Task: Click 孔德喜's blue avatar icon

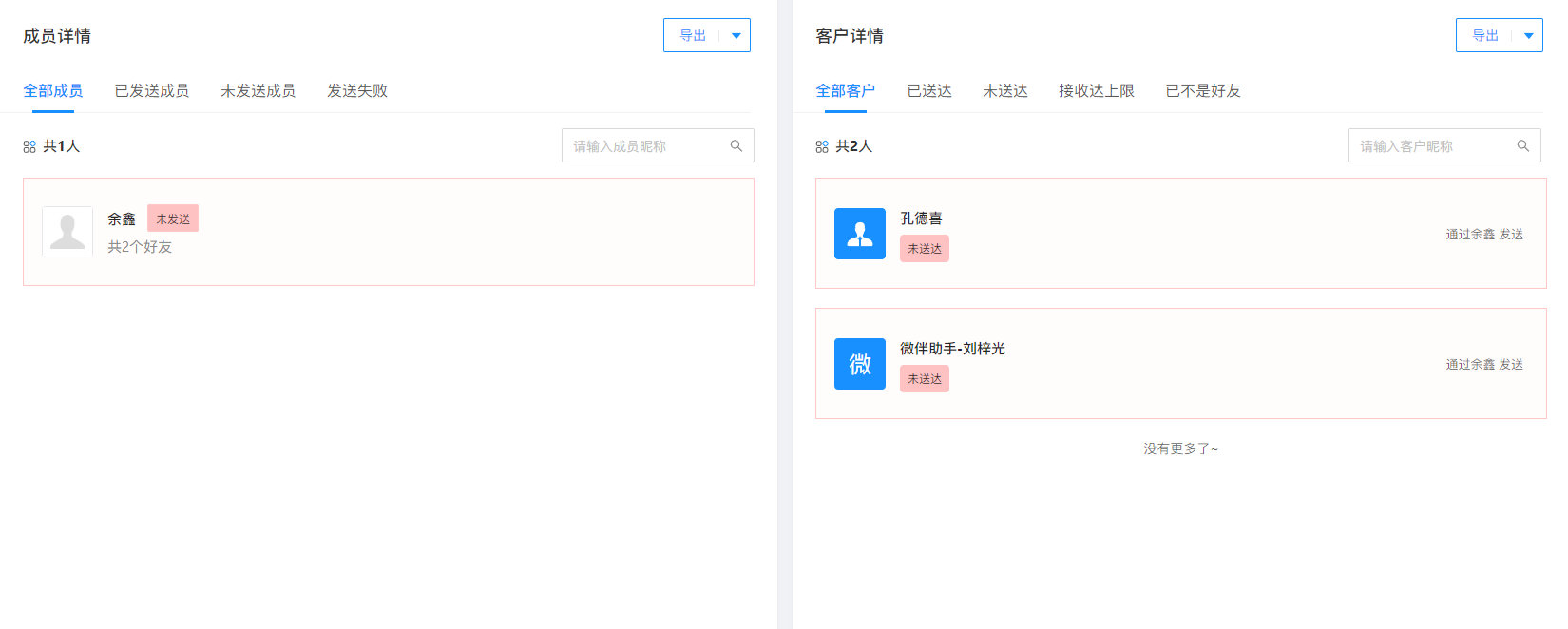Action: pos(859,234)
